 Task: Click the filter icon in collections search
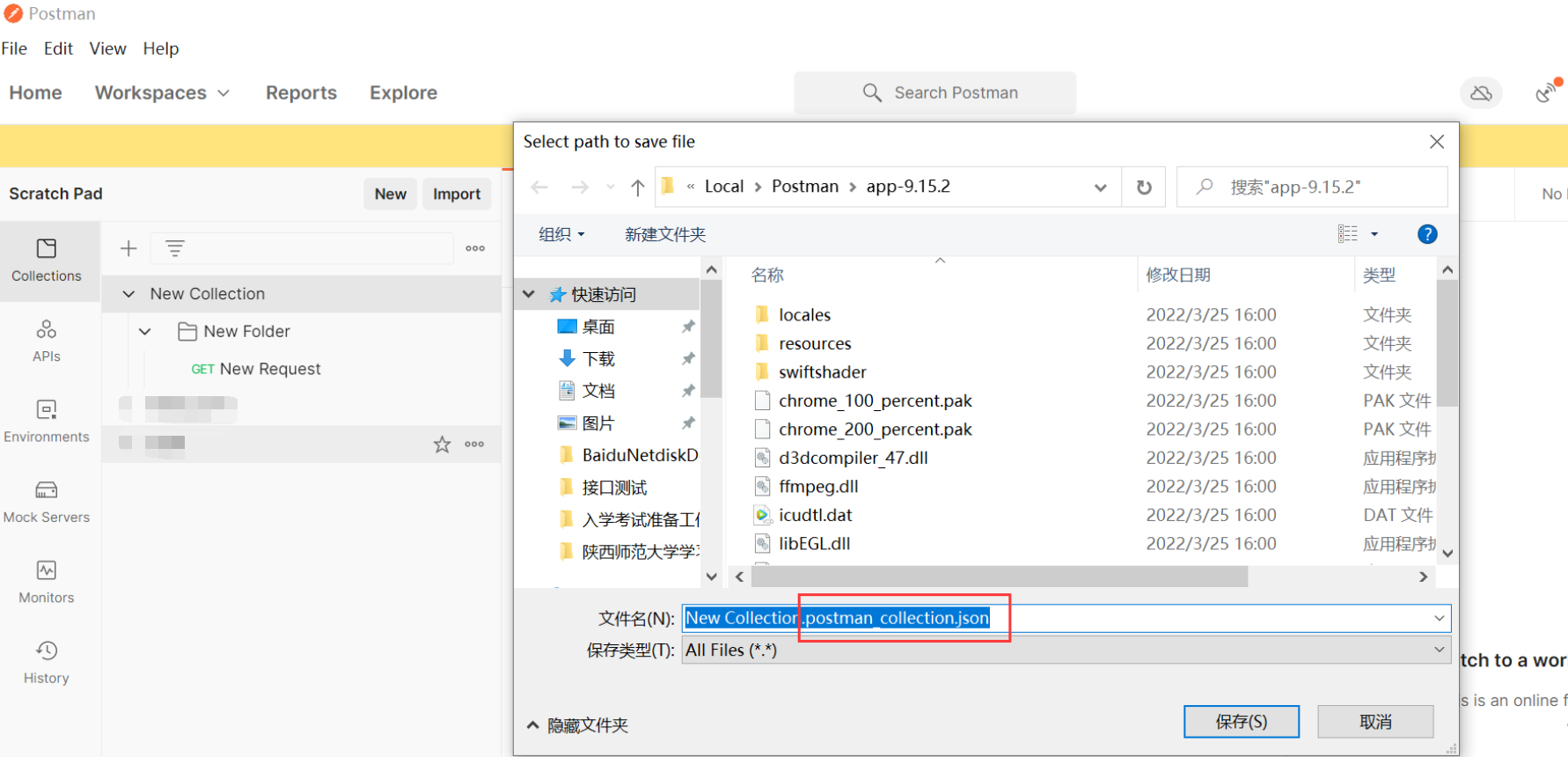coord(175,248)
